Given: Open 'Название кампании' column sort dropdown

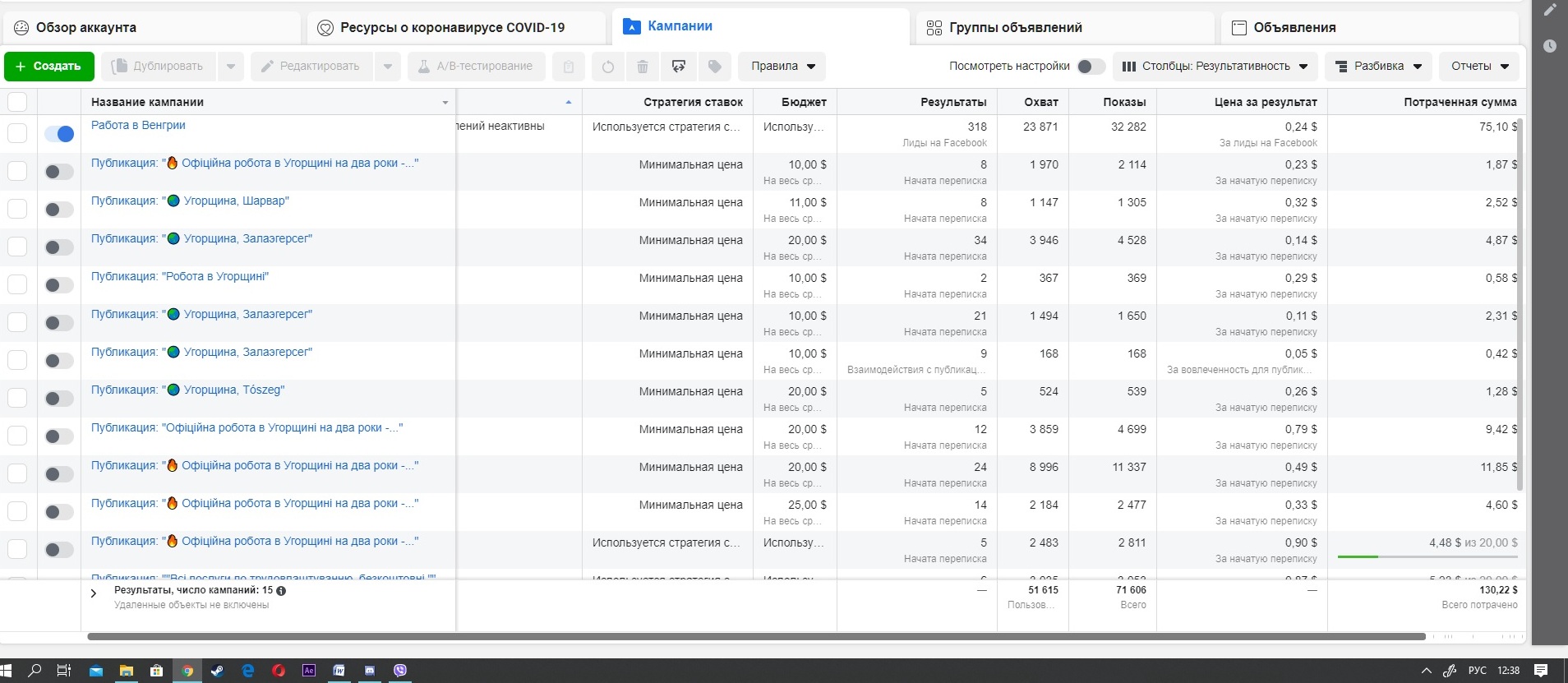Looking at the screenshot, I should 445,103.
